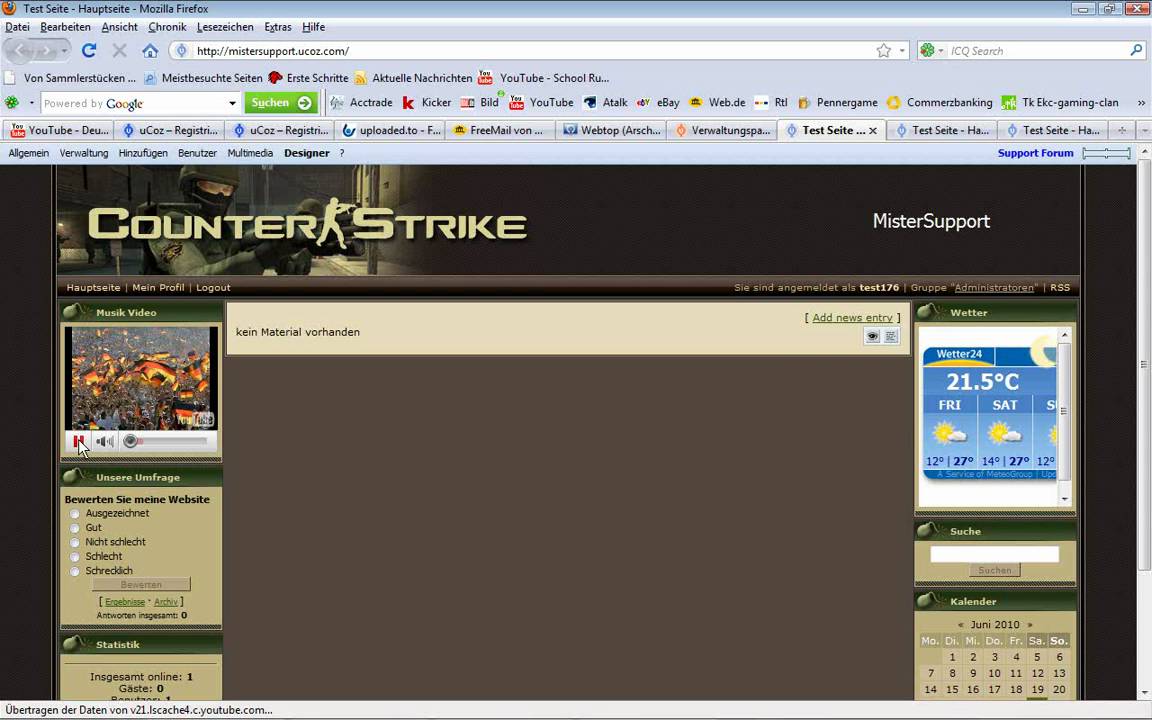Click the Suche block search input field
The image size is (1152, 720).
pyautogui.click(x=994, y=554)
